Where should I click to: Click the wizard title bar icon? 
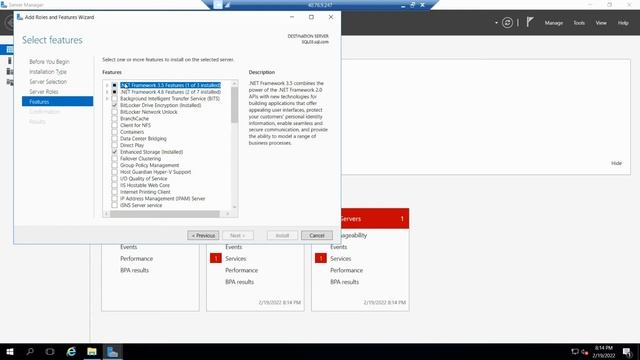click(x=20, y=17)
